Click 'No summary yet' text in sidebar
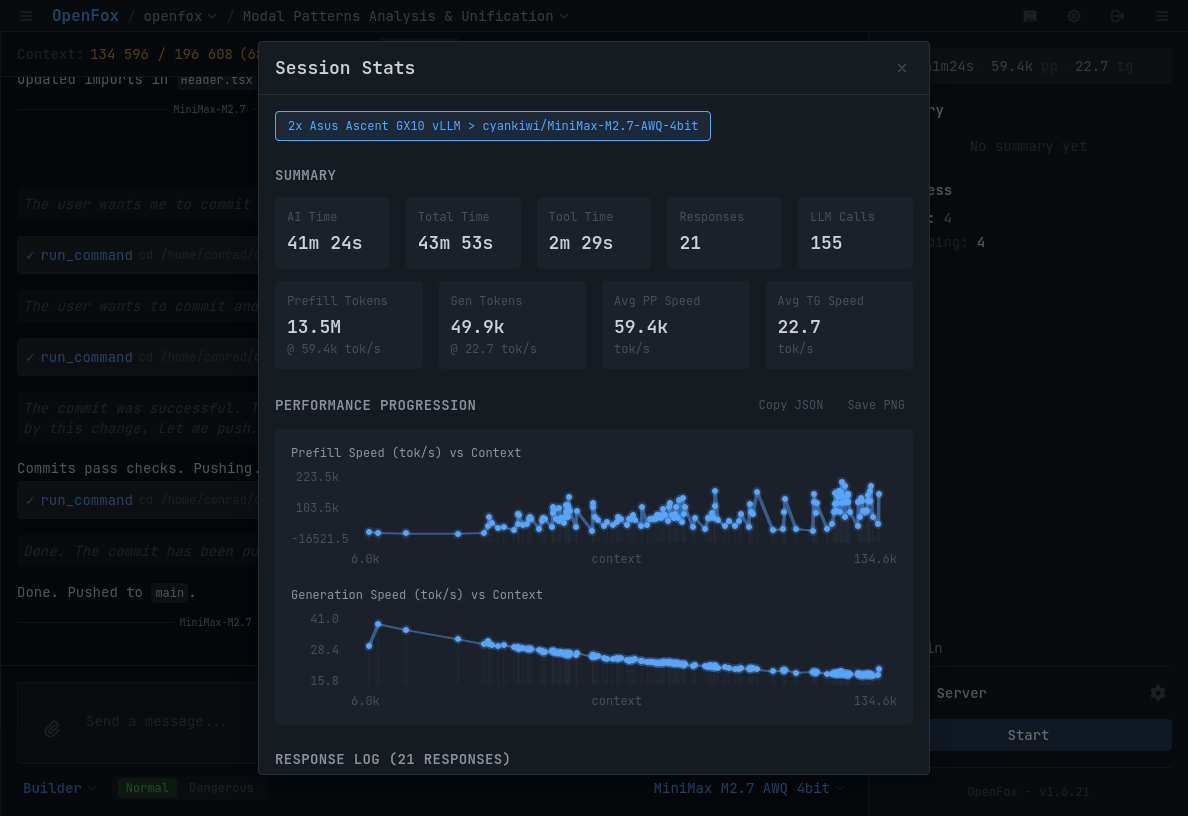The width and height of the screenshot is (1188, 816). [x=1028, y=146]
